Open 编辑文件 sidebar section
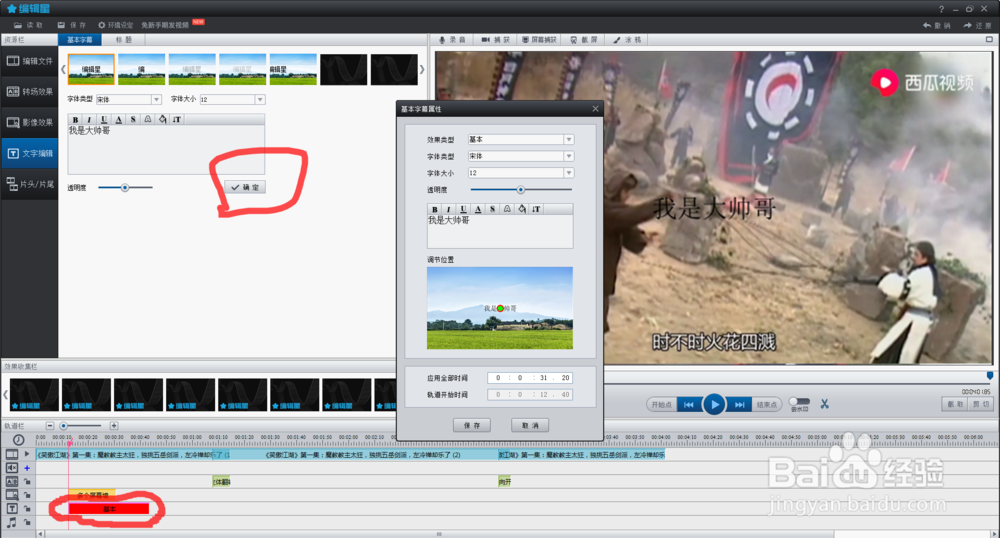The width and height of the screenshot is (1000, 538). click(29, 61)
